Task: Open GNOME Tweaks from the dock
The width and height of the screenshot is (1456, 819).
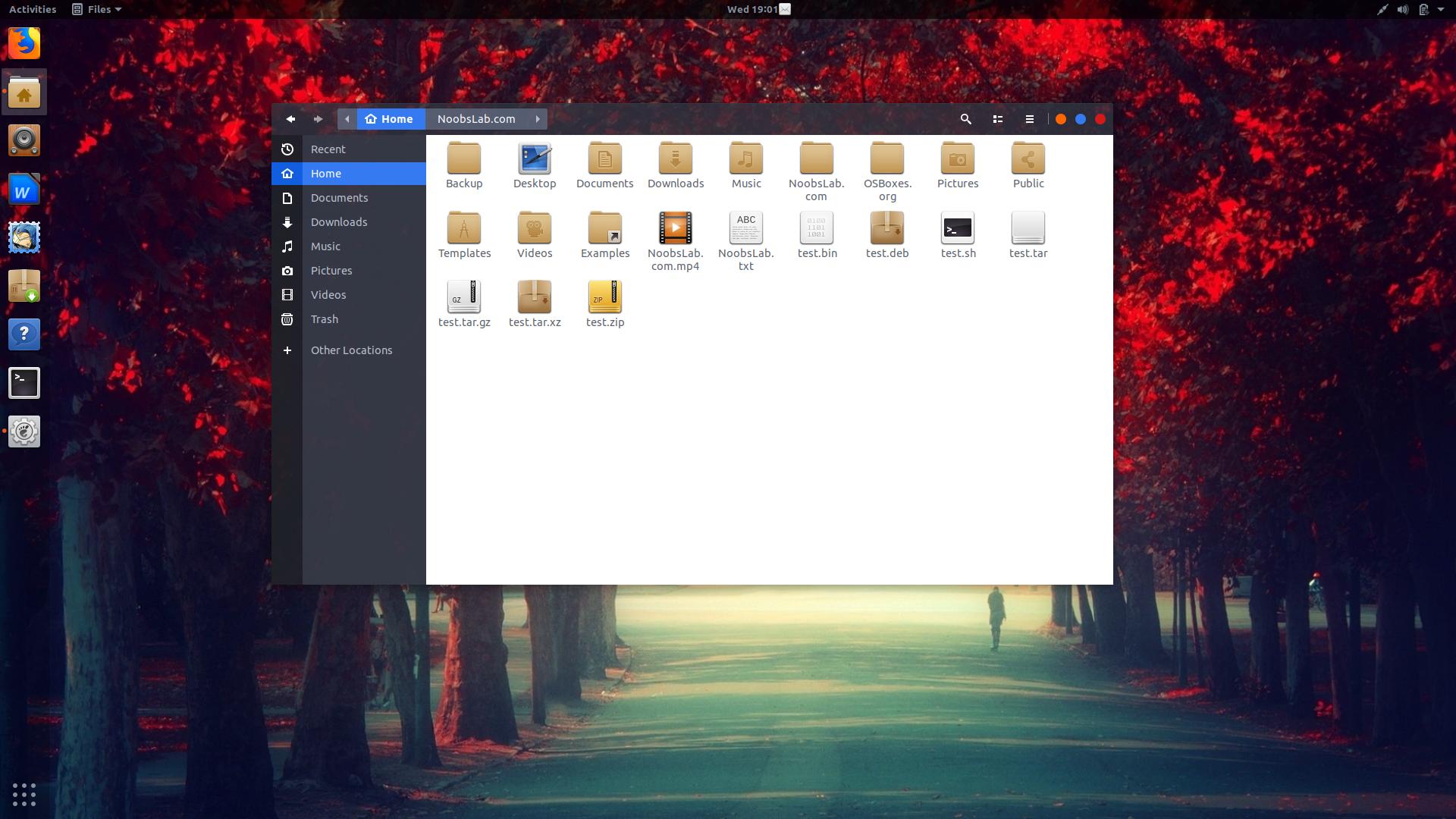Action: tap(24, 431)
